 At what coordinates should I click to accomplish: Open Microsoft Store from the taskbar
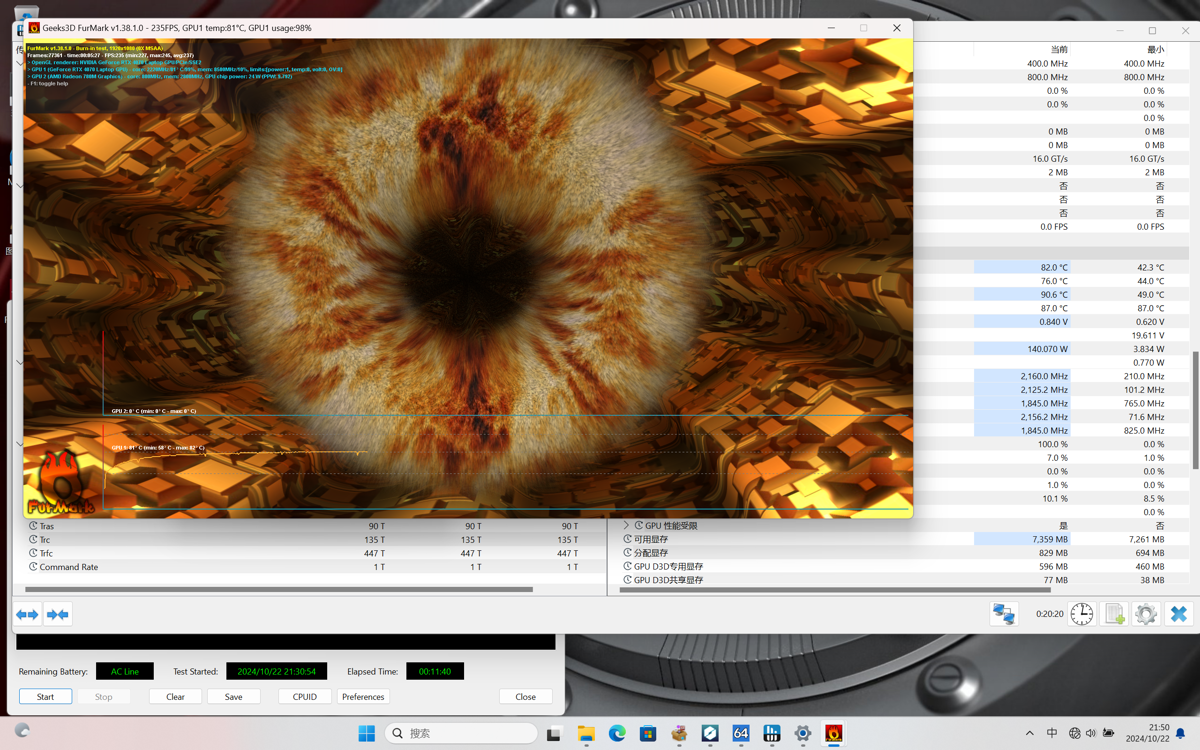click(x=648, y=733)
